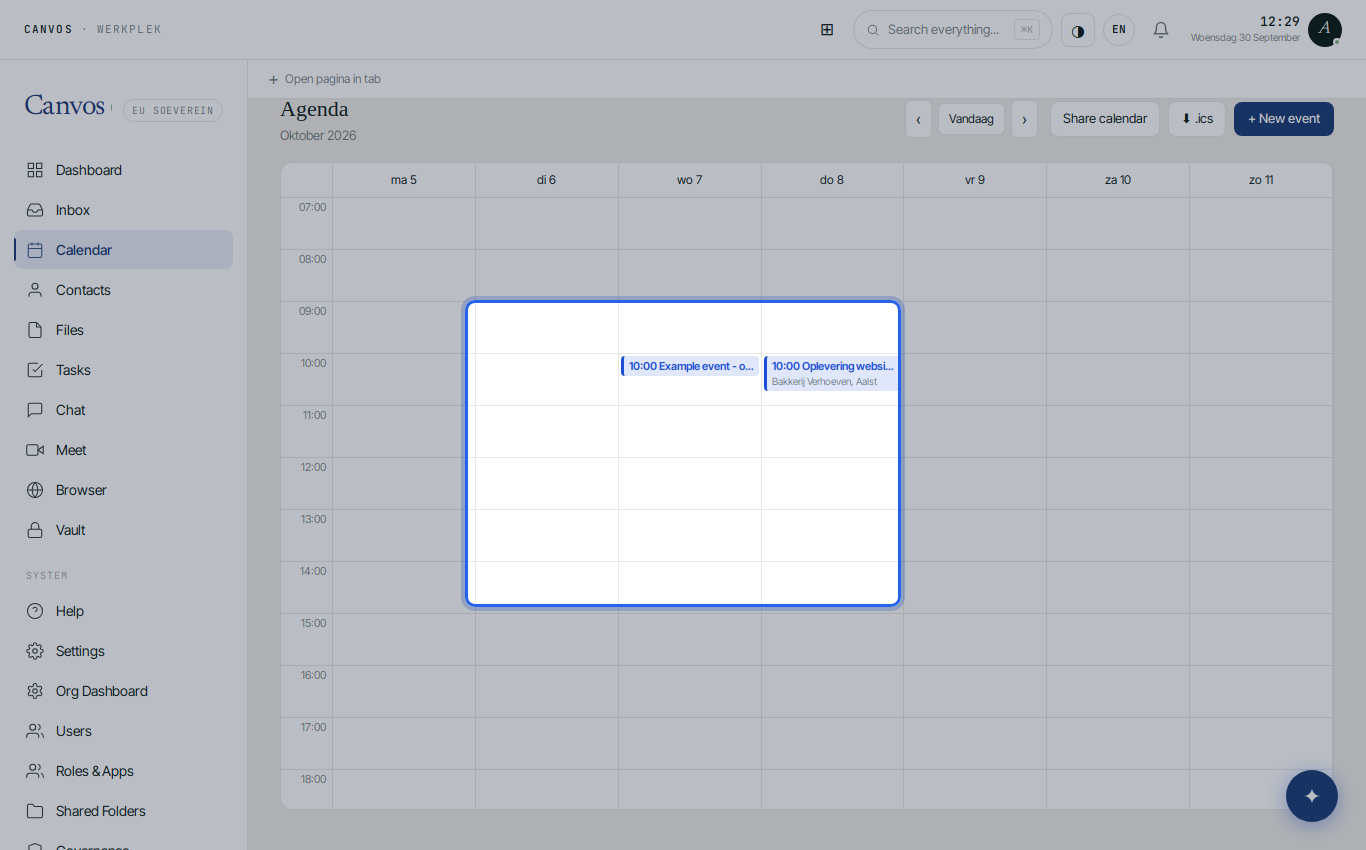Create a New event
1366x850 pixels.
[x=1284, y=119]
